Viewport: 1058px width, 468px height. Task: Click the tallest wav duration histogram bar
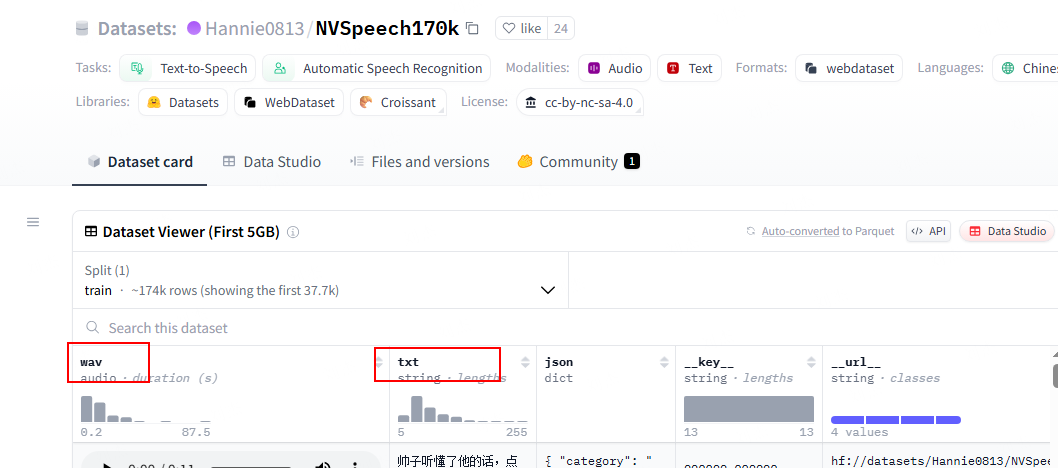86,409
